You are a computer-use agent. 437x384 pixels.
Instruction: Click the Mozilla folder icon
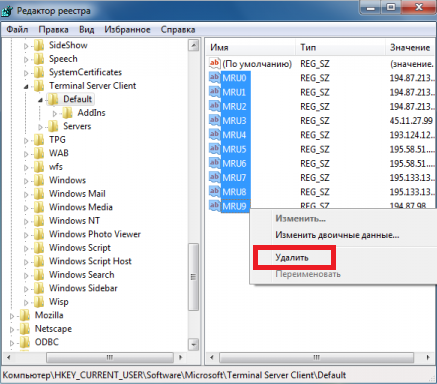[25, 315]
